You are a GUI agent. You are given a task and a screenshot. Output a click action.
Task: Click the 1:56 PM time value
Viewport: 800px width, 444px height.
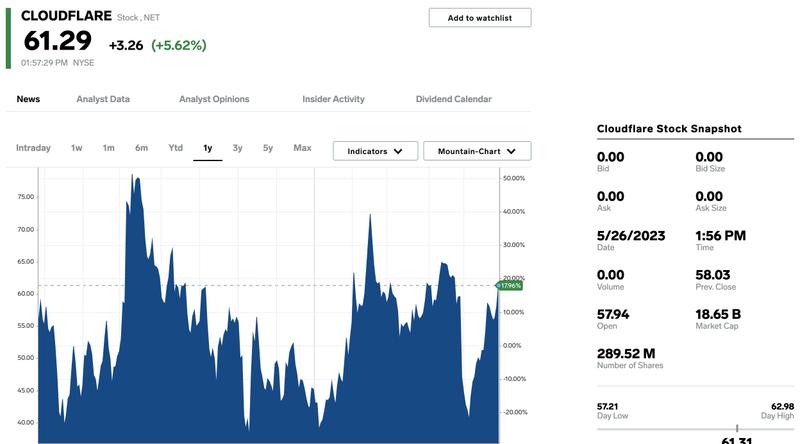(720, 236)
